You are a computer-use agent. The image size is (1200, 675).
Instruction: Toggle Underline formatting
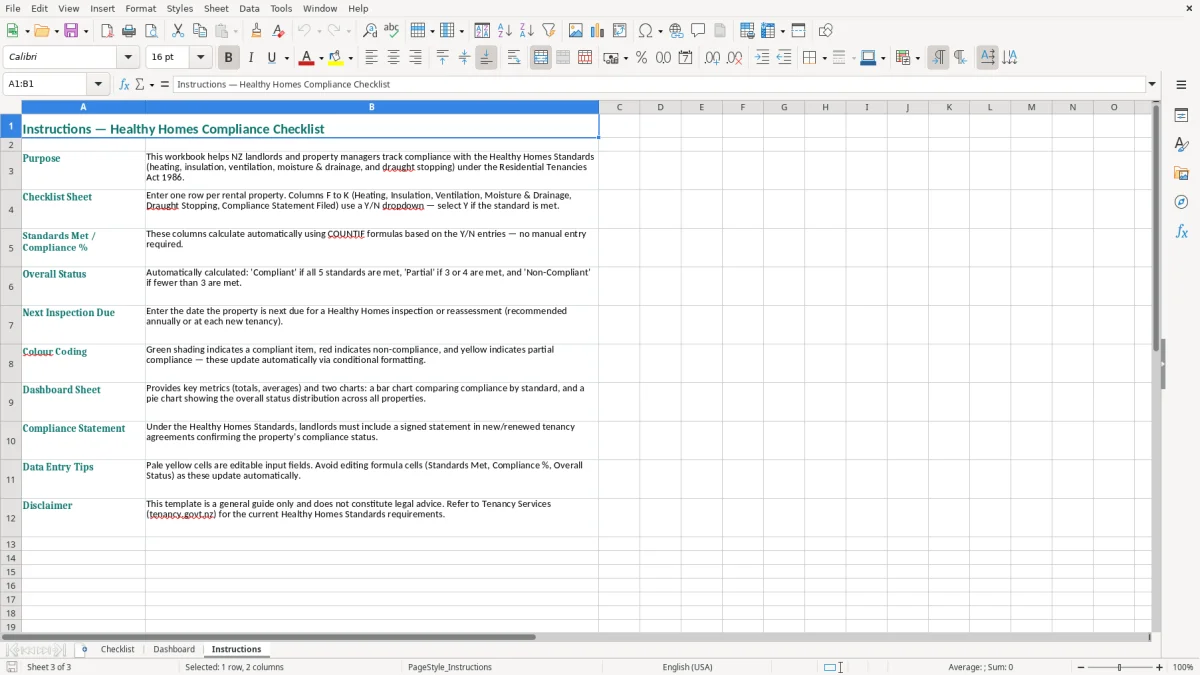click(x=272, y=58)
